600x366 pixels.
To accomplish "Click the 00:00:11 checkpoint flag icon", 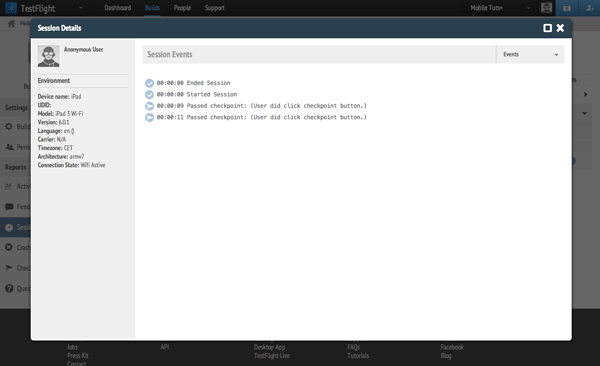I will 149,118.
